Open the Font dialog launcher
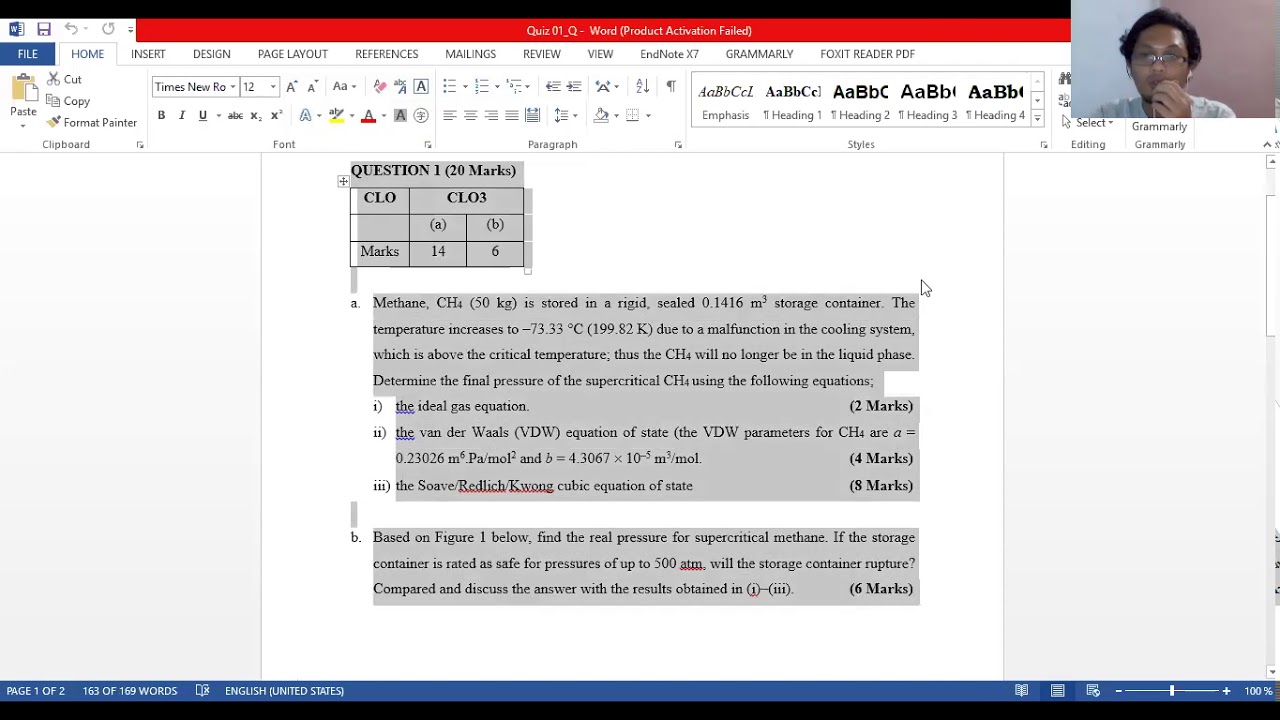The image size is (1280, 720). 428,145
